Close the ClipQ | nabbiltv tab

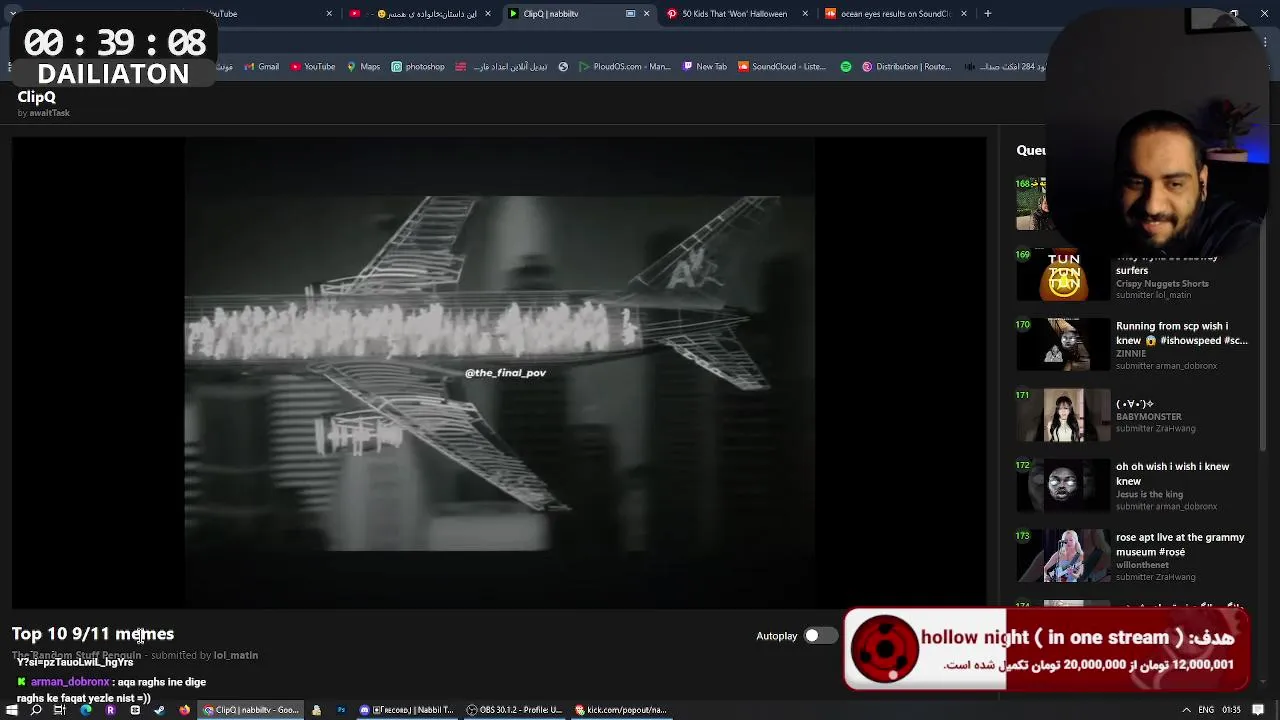[x=646, y=14]
